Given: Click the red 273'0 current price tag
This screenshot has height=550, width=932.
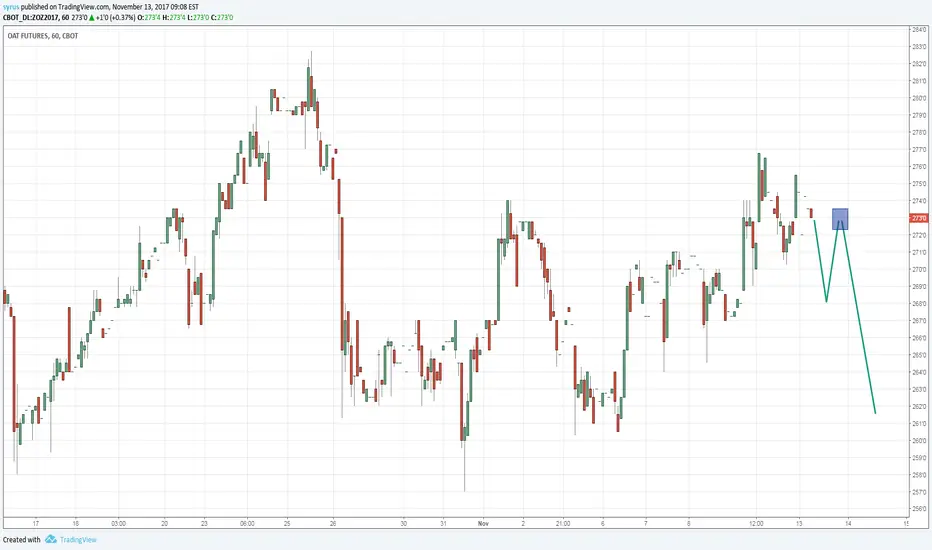Looking at the screenshot, I should [920, 218].
